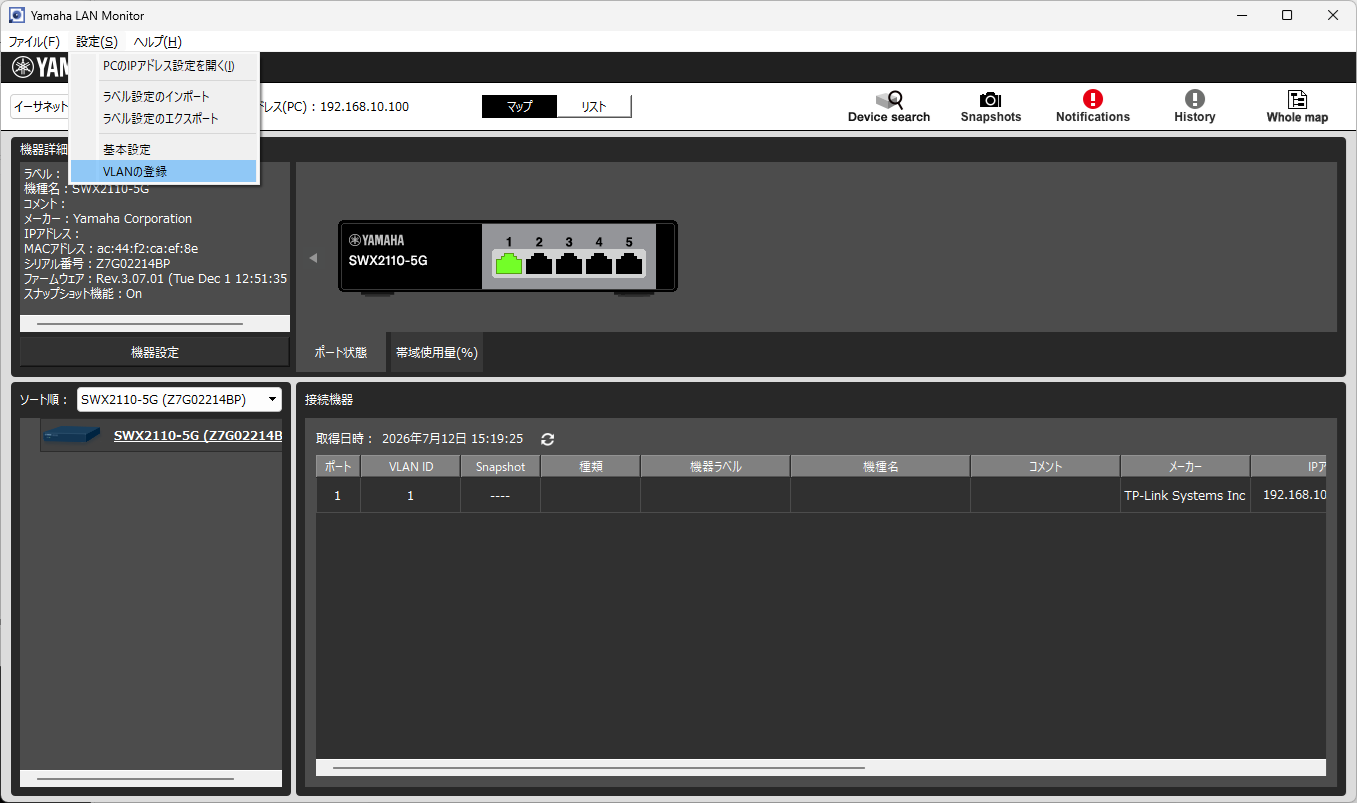Select port 1 on the switch image
This screenshot has width=1357, height=803.
509,264
